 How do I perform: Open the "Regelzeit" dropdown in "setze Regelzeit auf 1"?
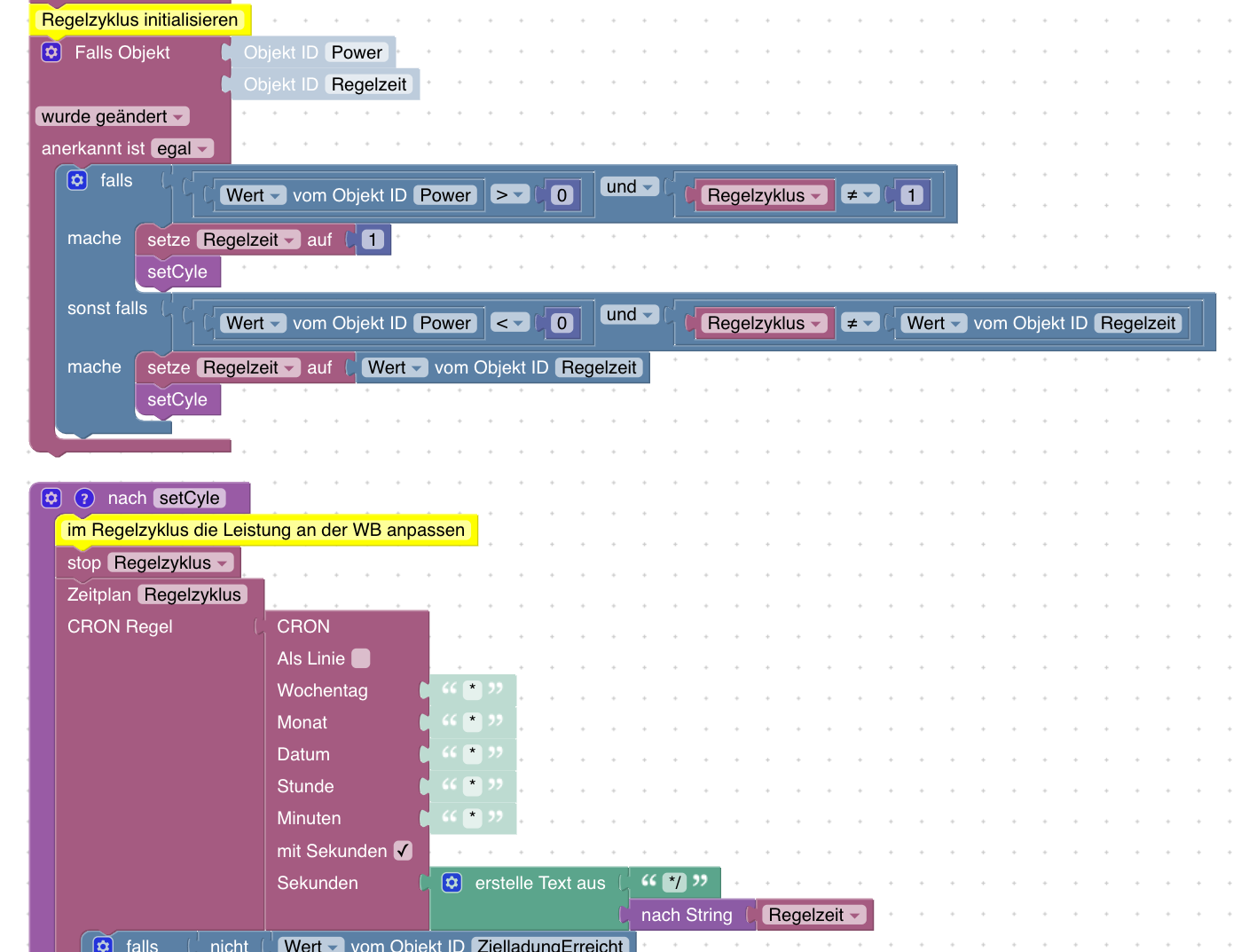click(249, 240)
